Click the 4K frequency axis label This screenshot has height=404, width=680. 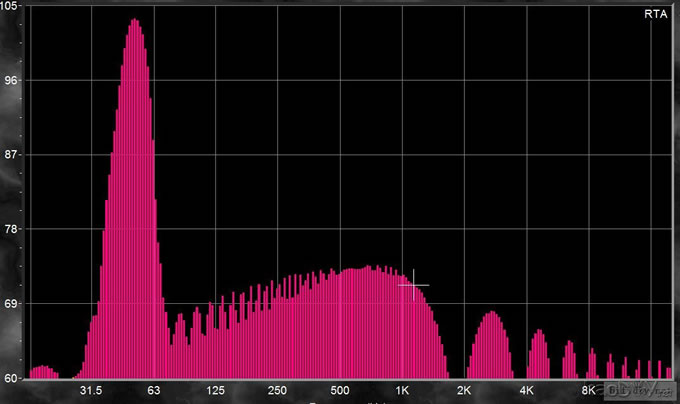[x=527, y=390]
